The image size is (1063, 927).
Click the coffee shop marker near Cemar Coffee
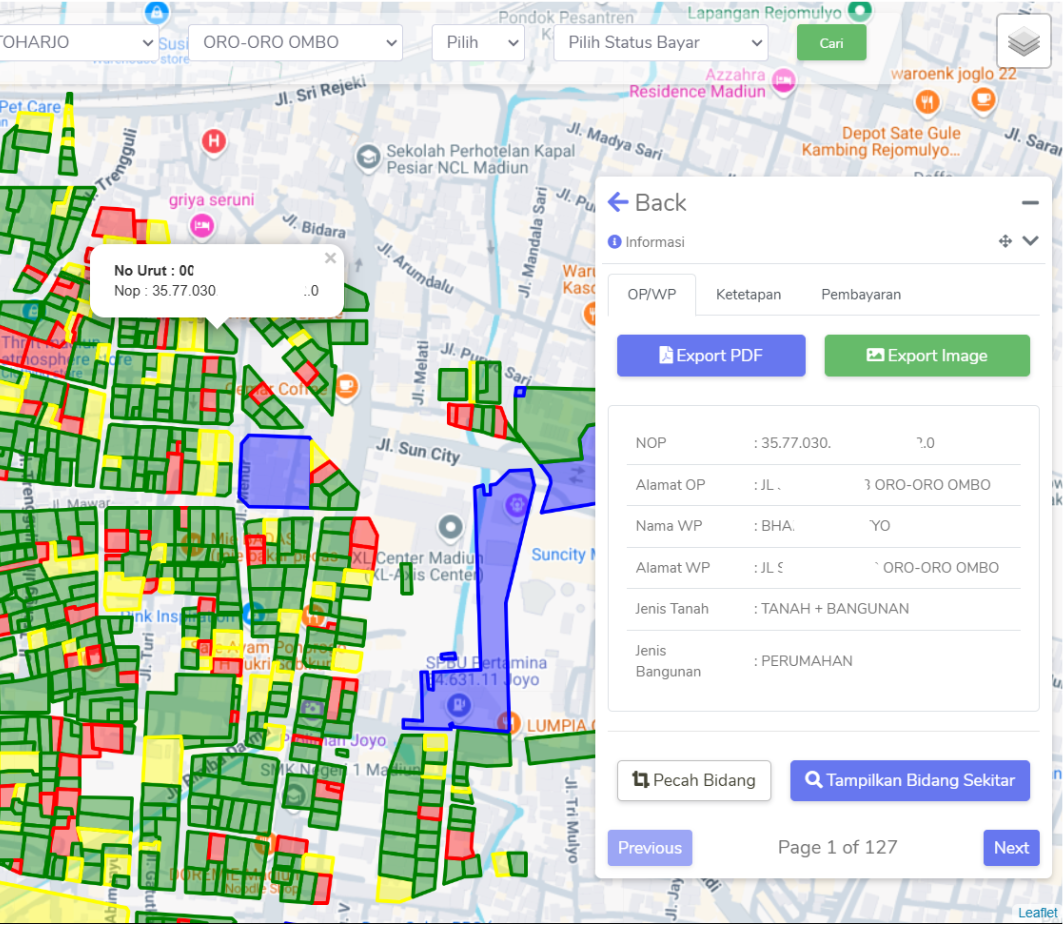(346, 387)
